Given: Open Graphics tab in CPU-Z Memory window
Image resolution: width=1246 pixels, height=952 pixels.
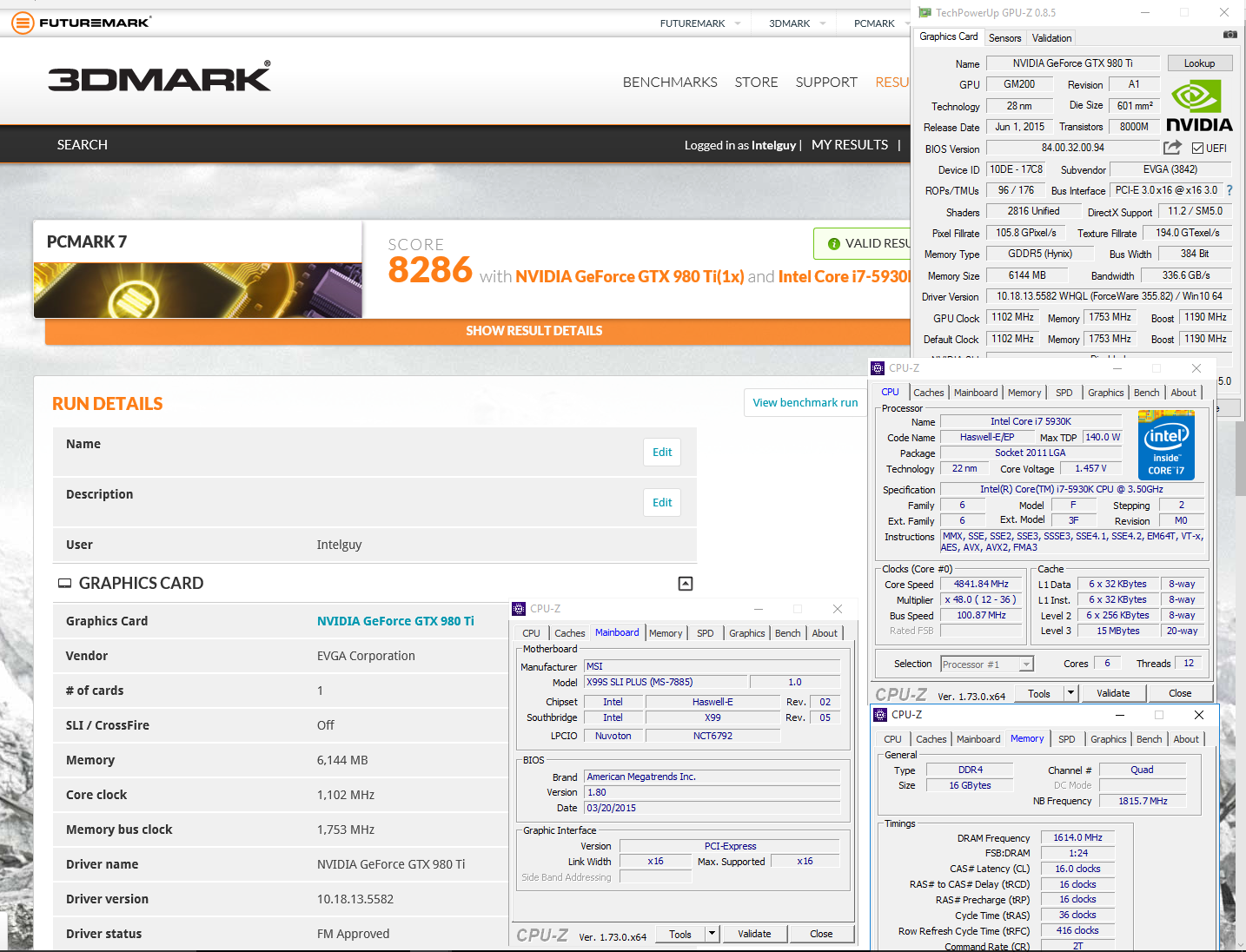Looking at the screenshot, I should [1108, 739].
